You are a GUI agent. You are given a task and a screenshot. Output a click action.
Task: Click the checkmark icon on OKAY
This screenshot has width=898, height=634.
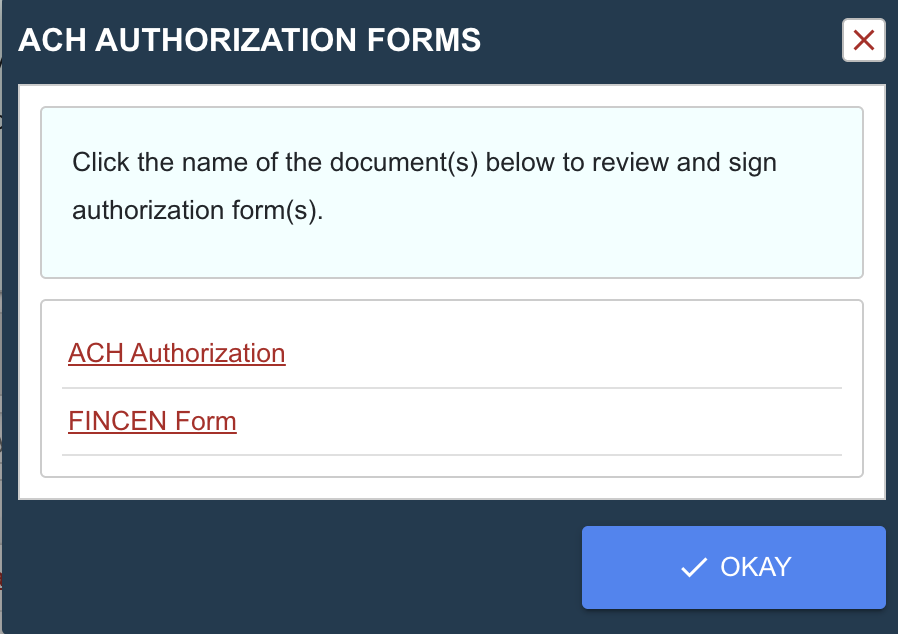pos(693,568)
